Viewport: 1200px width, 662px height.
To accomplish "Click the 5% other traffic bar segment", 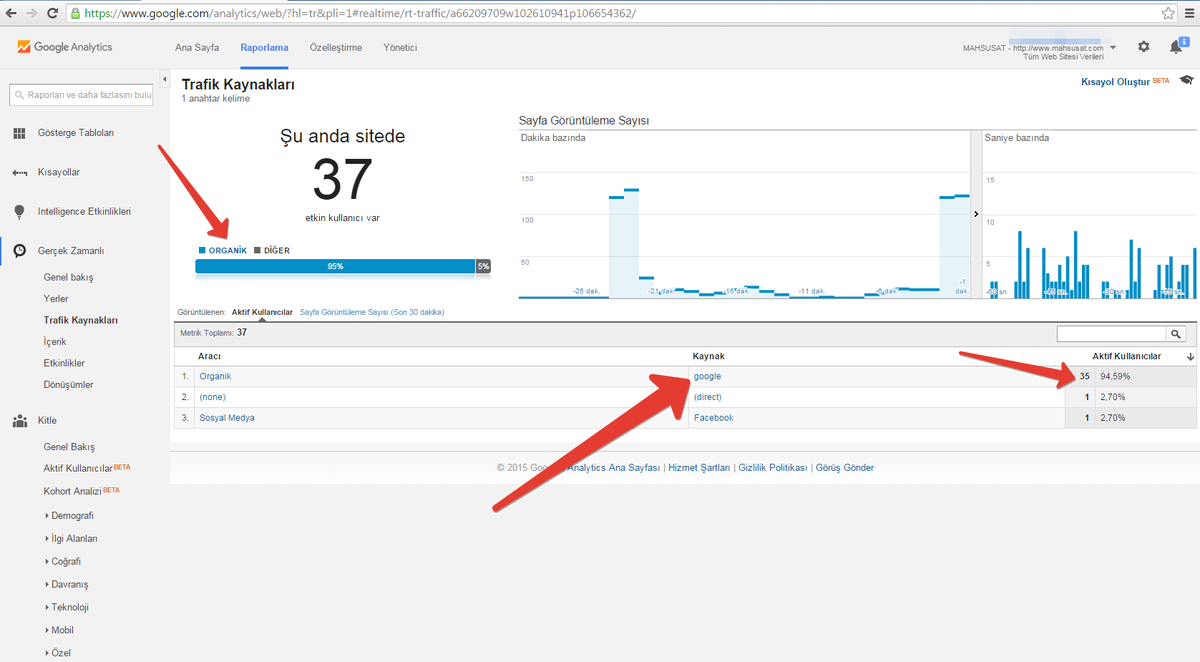I will point(483,266).
